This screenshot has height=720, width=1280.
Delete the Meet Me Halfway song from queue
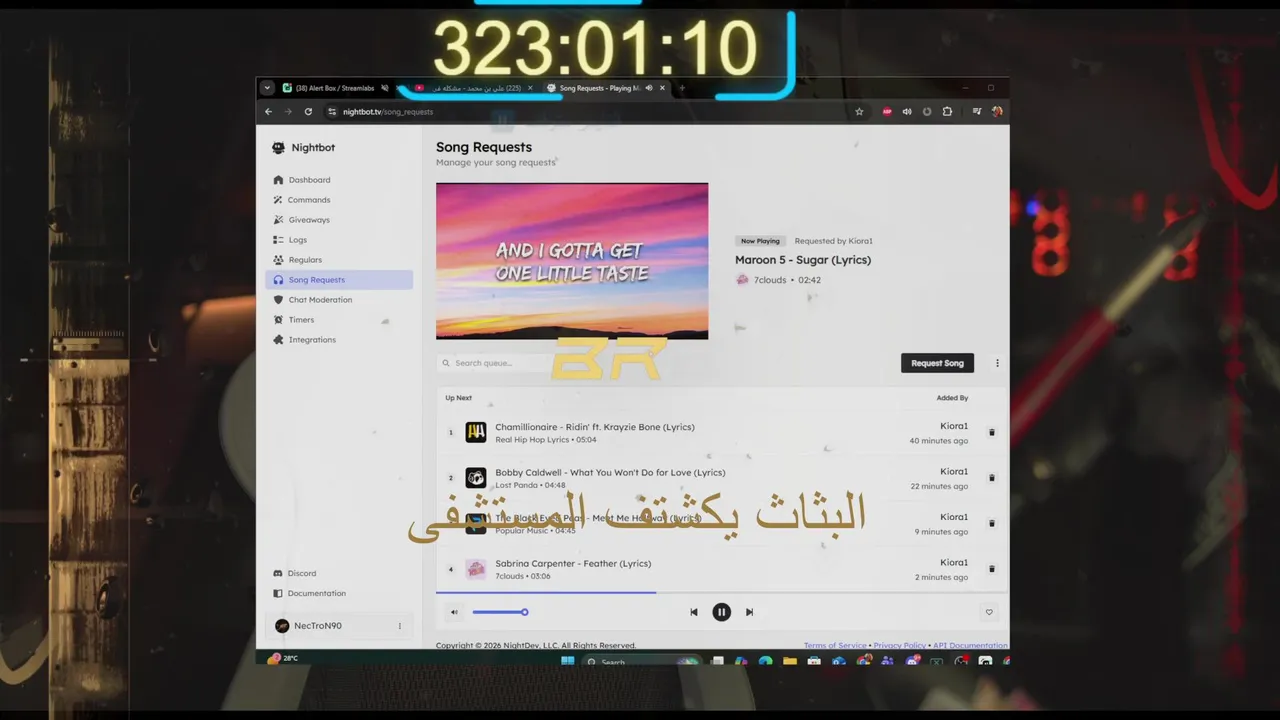click(x=992, y=523)
